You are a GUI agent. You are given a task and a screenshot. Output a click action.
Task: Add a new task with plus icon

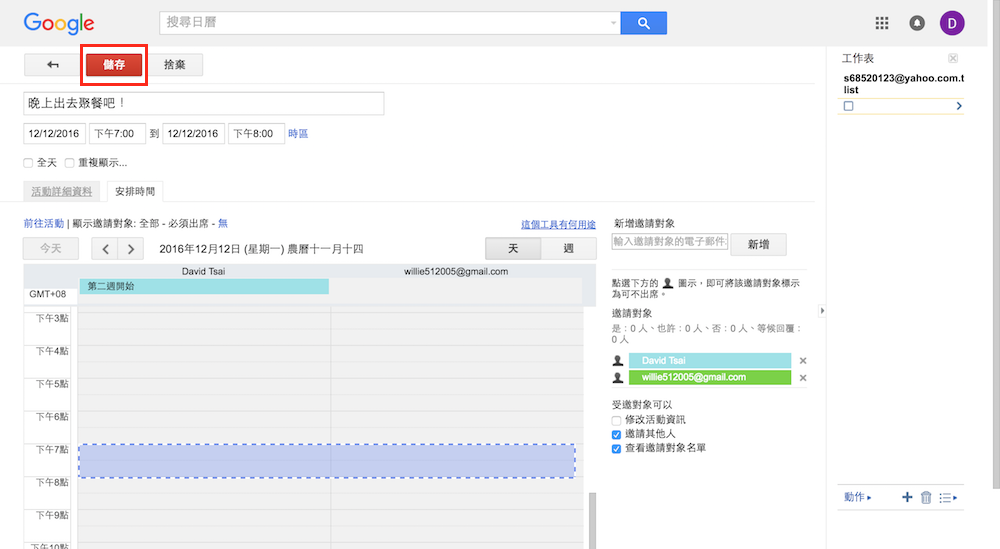click(907, 497)
